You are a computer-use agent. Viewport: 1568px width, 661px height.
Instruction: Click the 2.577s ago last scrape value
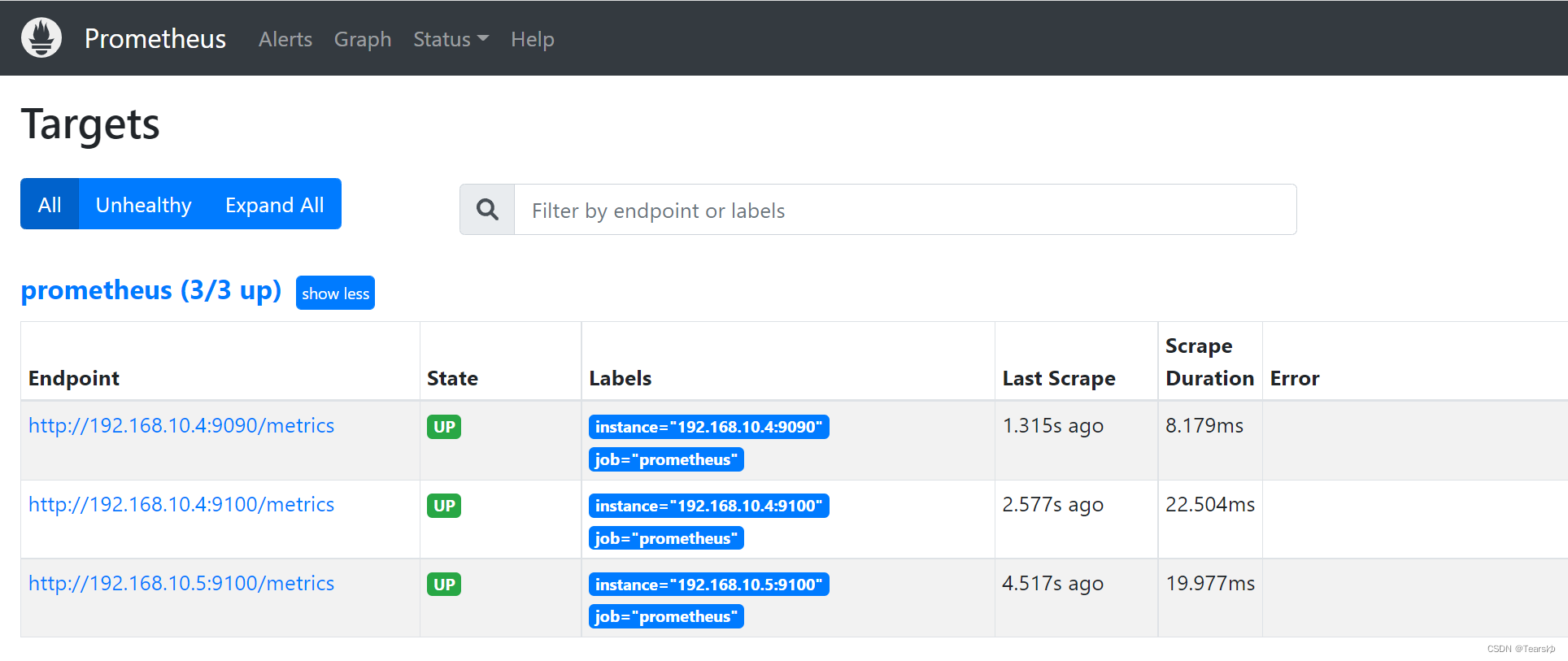[x=1053, y=504]
